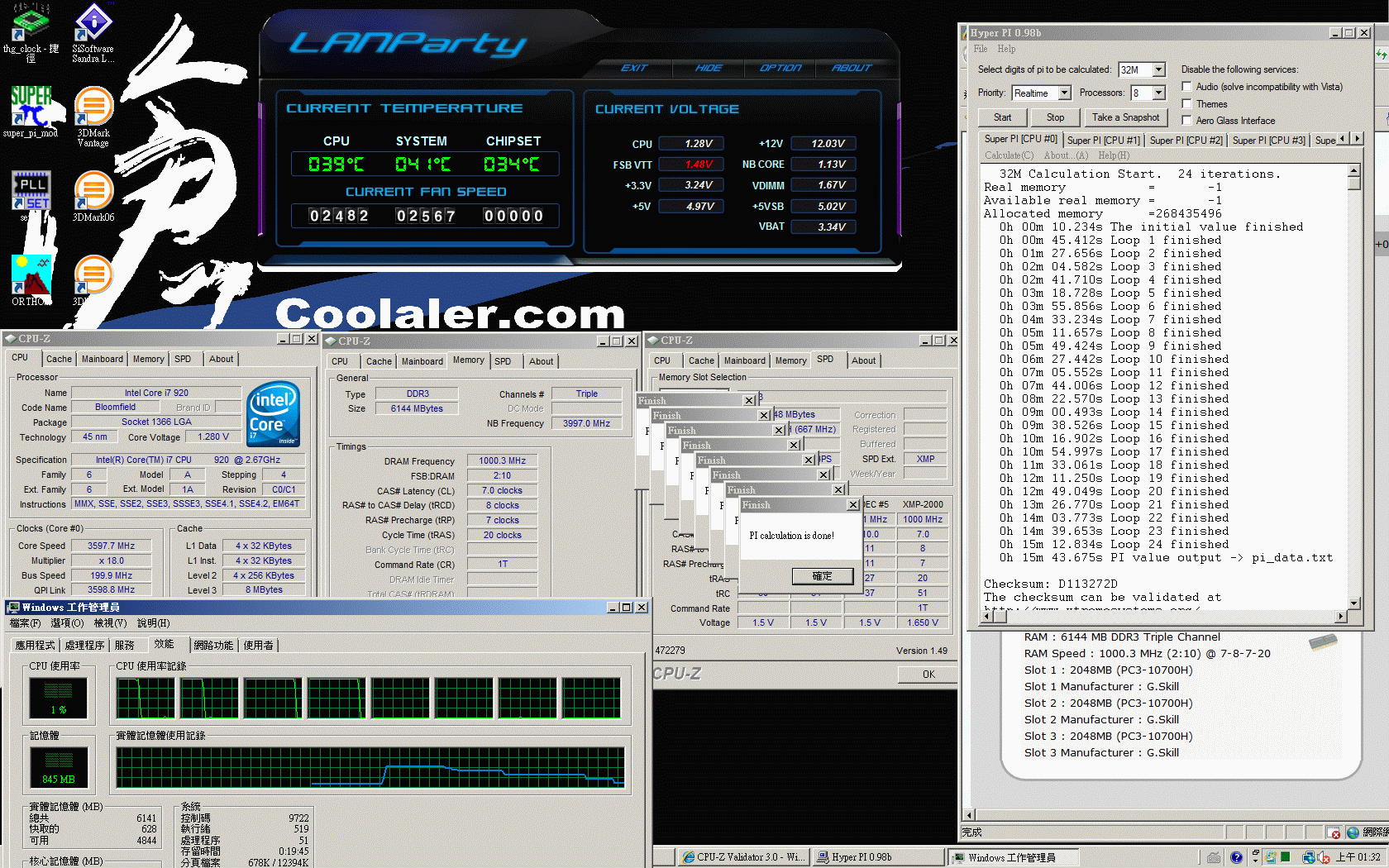Click Take a Snapshot button

[1125, 117]
